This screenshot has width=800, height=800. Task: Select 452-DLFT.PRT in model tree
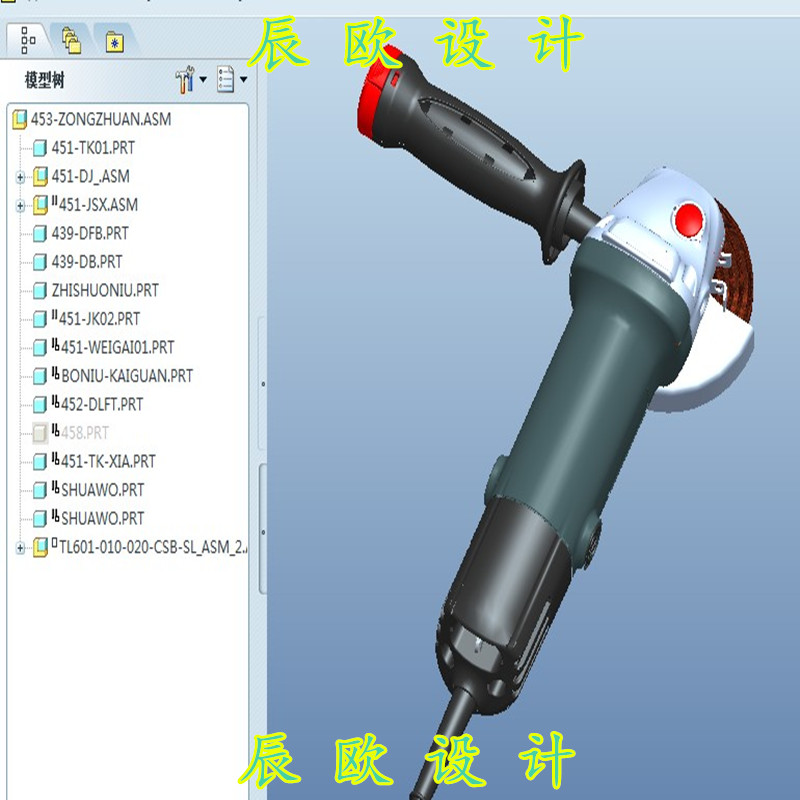[x=102, y=405]
